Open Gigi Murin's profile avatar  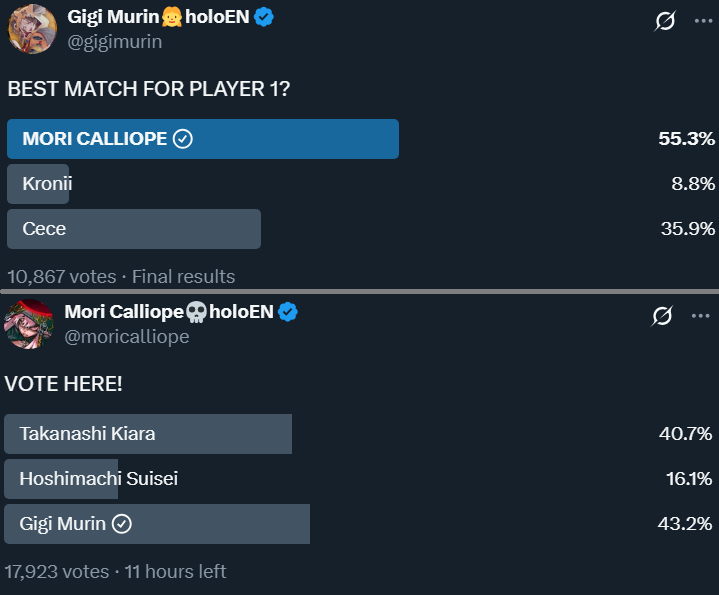click(x=32, y=28)
